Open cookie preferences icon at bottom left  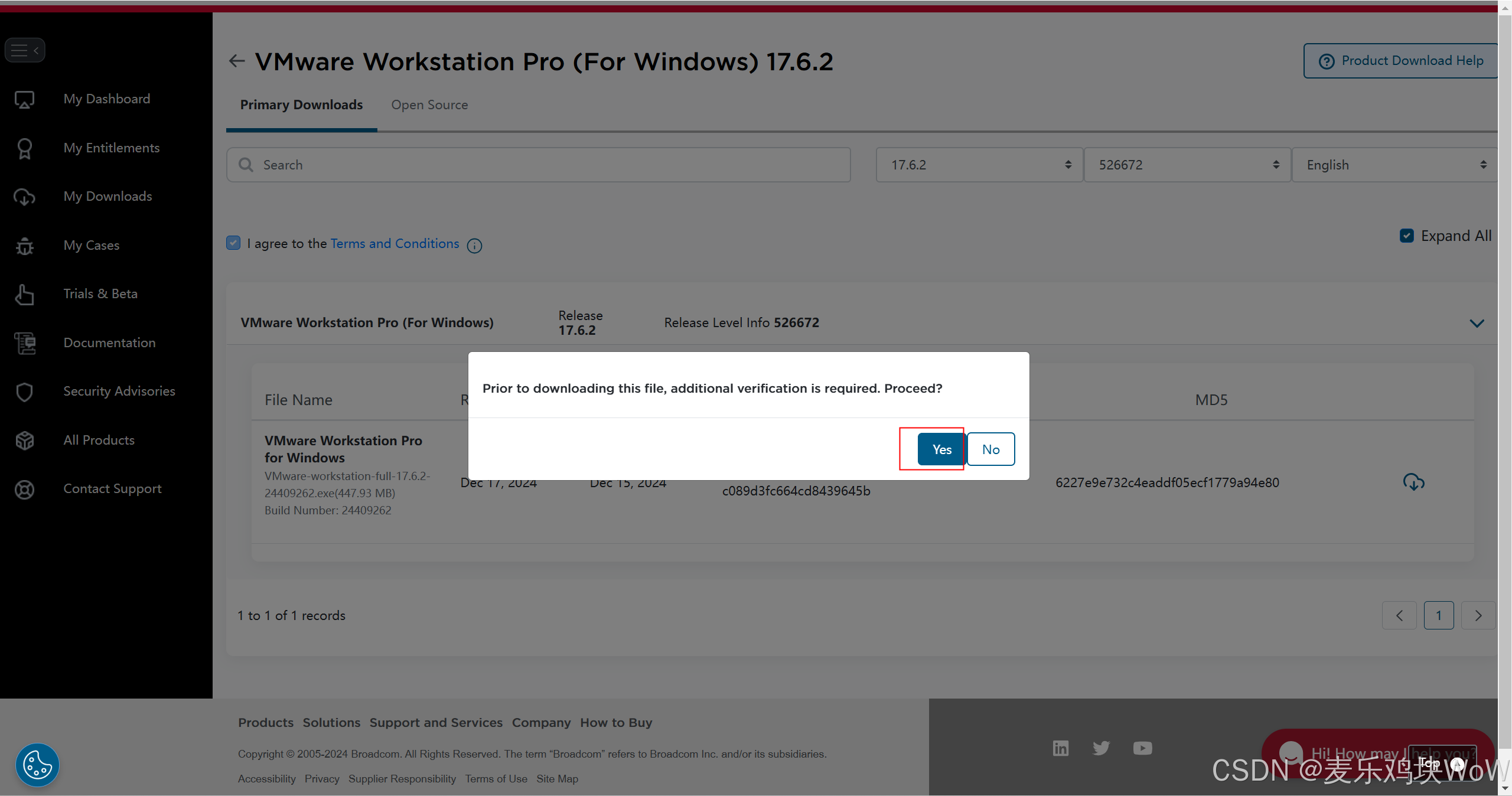pyautogui.click(x=37, y=765)
